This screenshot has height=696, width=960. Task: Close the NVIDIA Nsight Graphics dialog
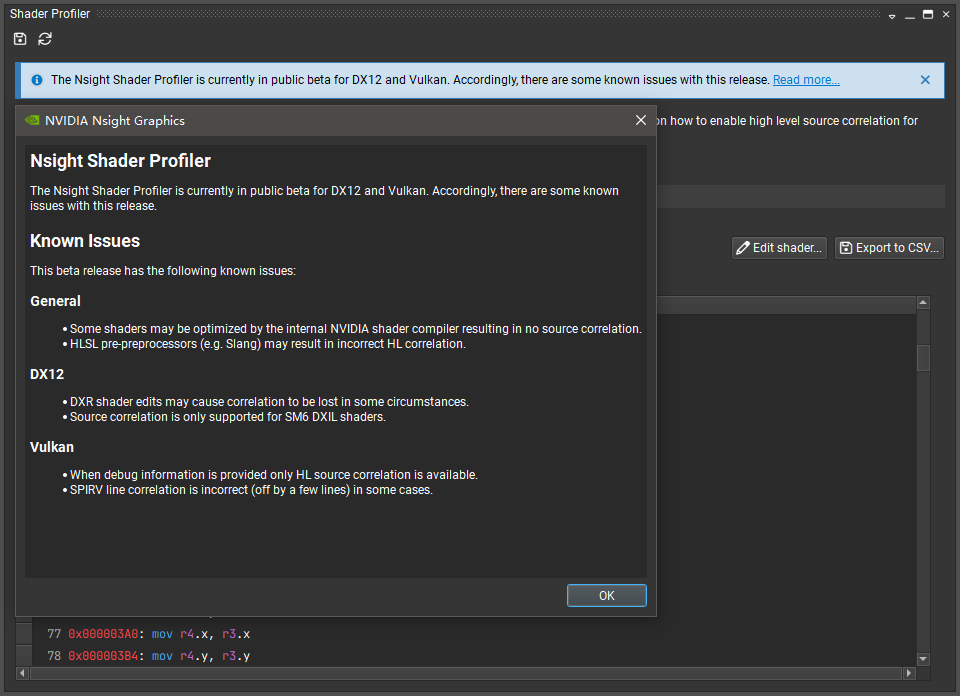tap(641, 120)
